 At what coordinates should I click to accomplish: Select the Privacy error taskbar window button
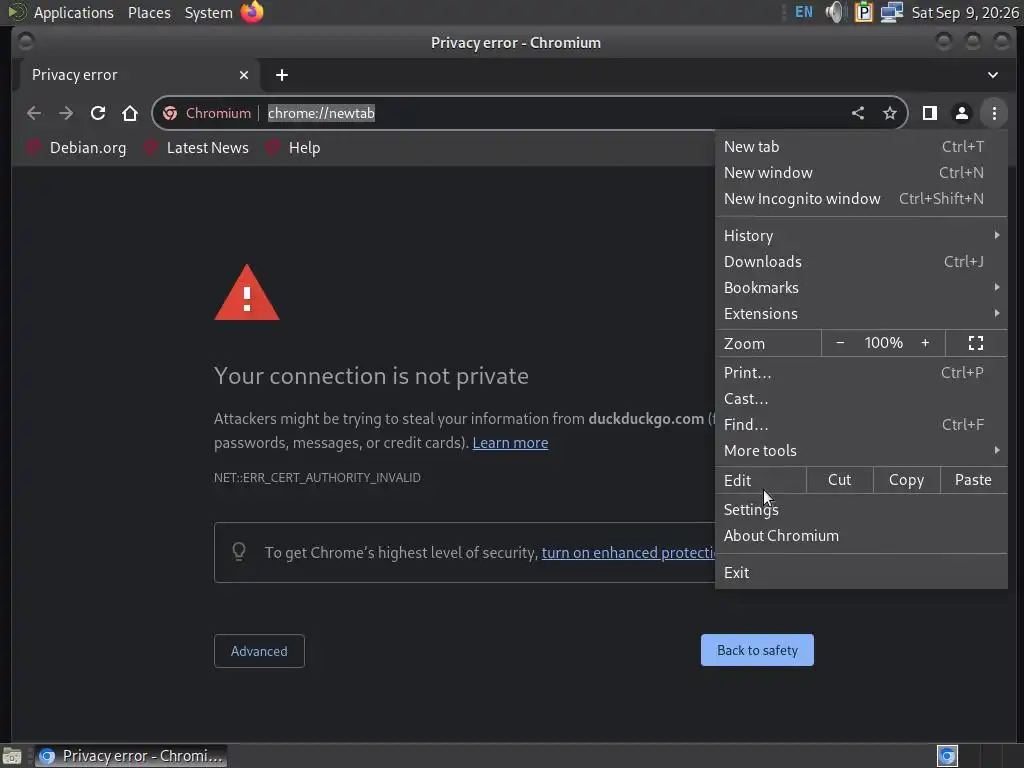click(x=131, y=756)
